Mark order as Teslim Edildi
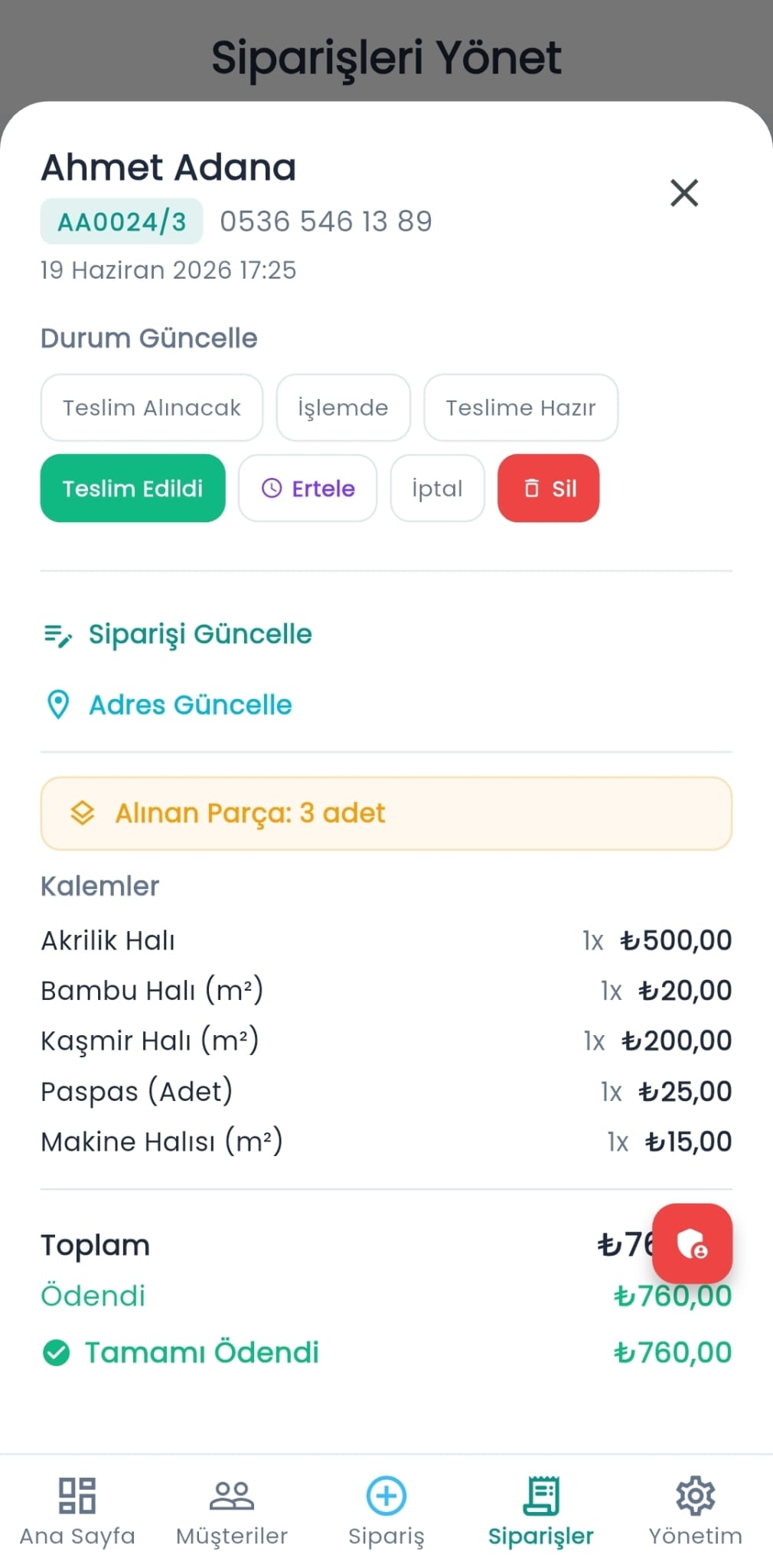 click(x=133, y=488)
